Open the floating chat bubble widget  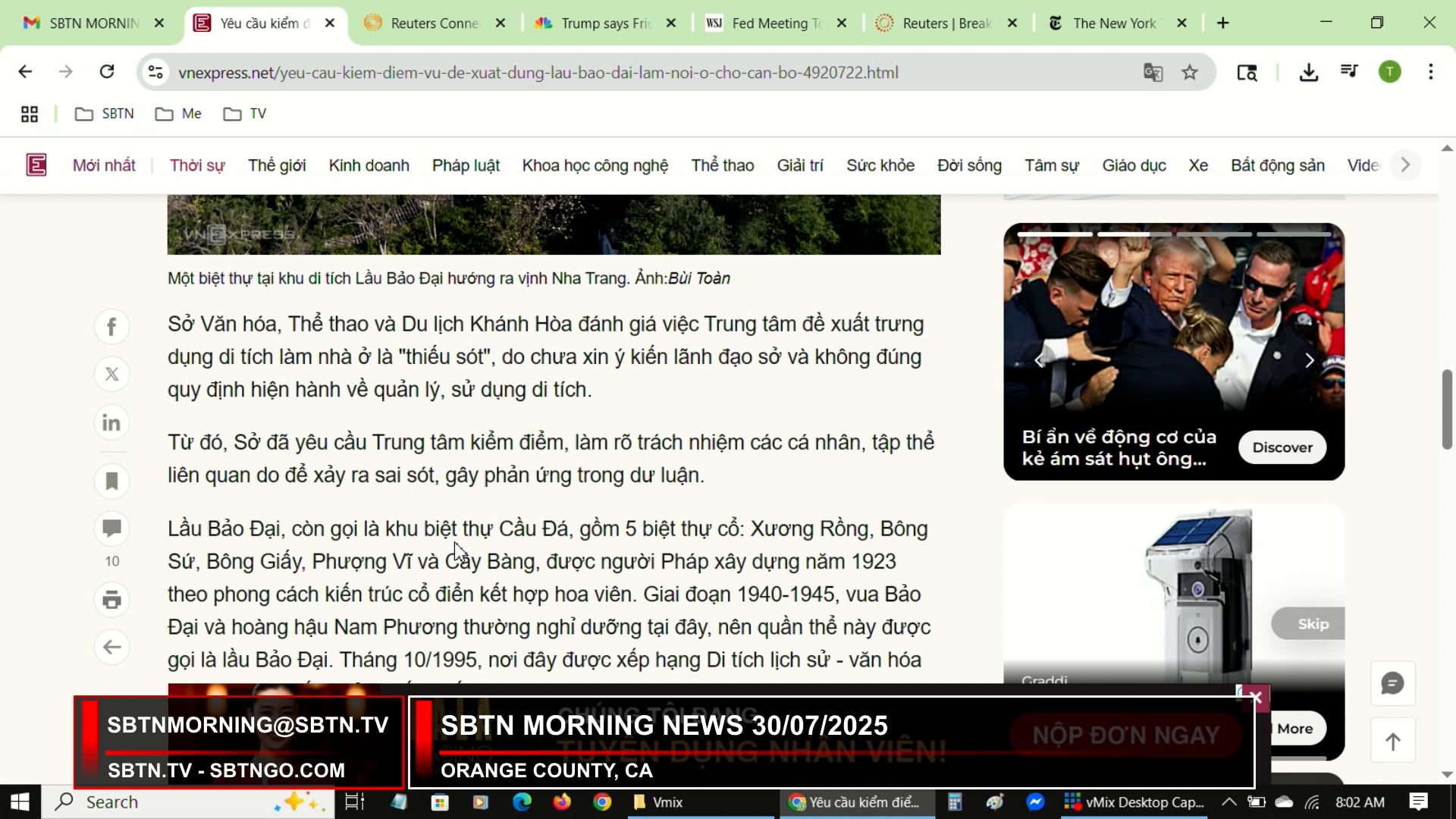[1392, 682]
